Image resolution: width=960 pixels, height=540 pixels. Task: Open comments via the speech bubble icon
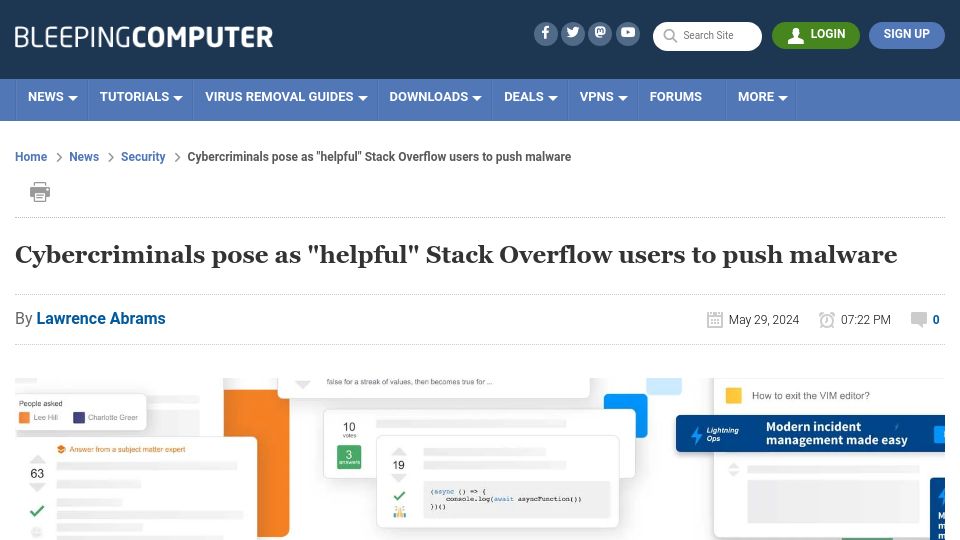point(918,319)
